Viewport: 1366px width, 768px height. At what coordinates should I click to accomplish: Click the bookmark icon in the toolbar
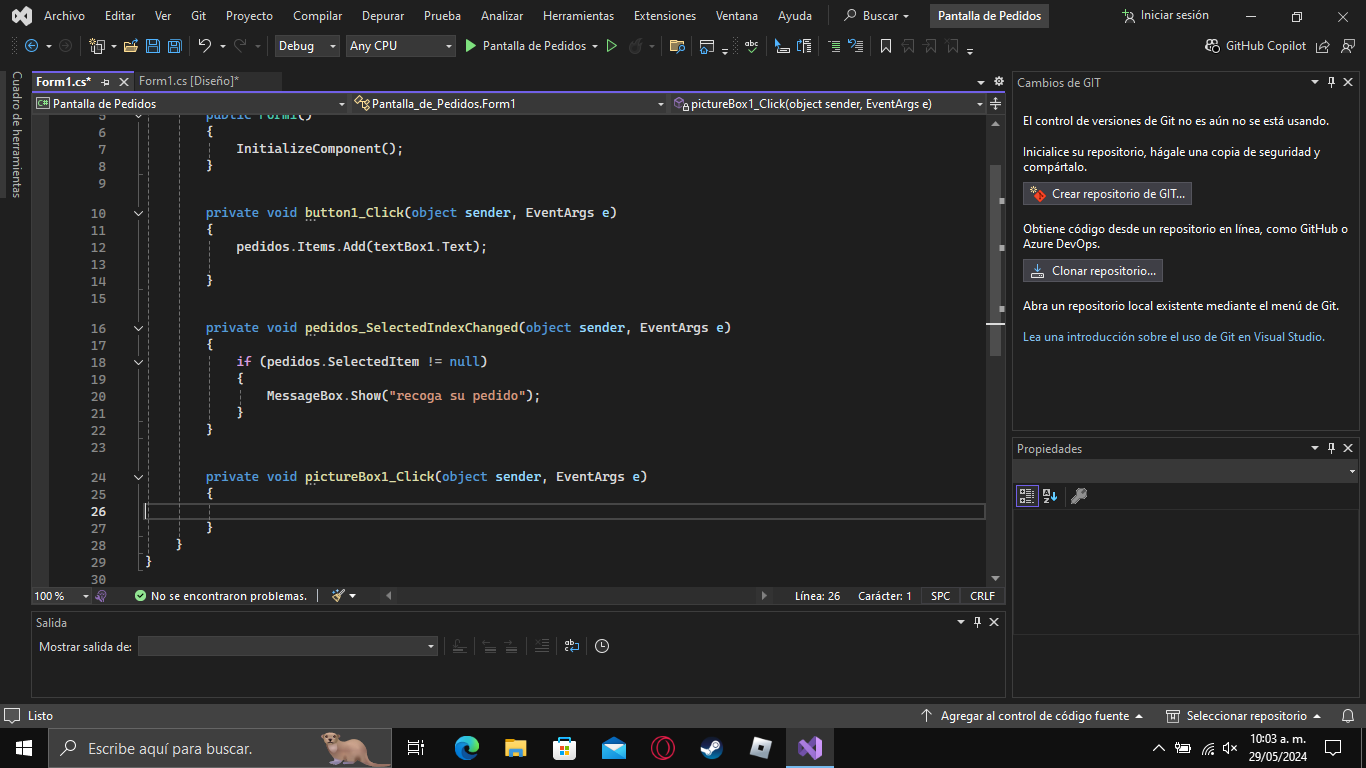click(885, 46)
